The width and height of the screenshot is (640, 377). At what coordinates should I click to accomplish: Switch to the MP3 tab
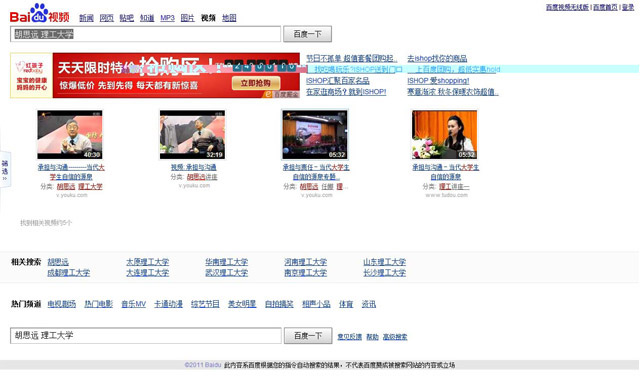coord(167,18)
